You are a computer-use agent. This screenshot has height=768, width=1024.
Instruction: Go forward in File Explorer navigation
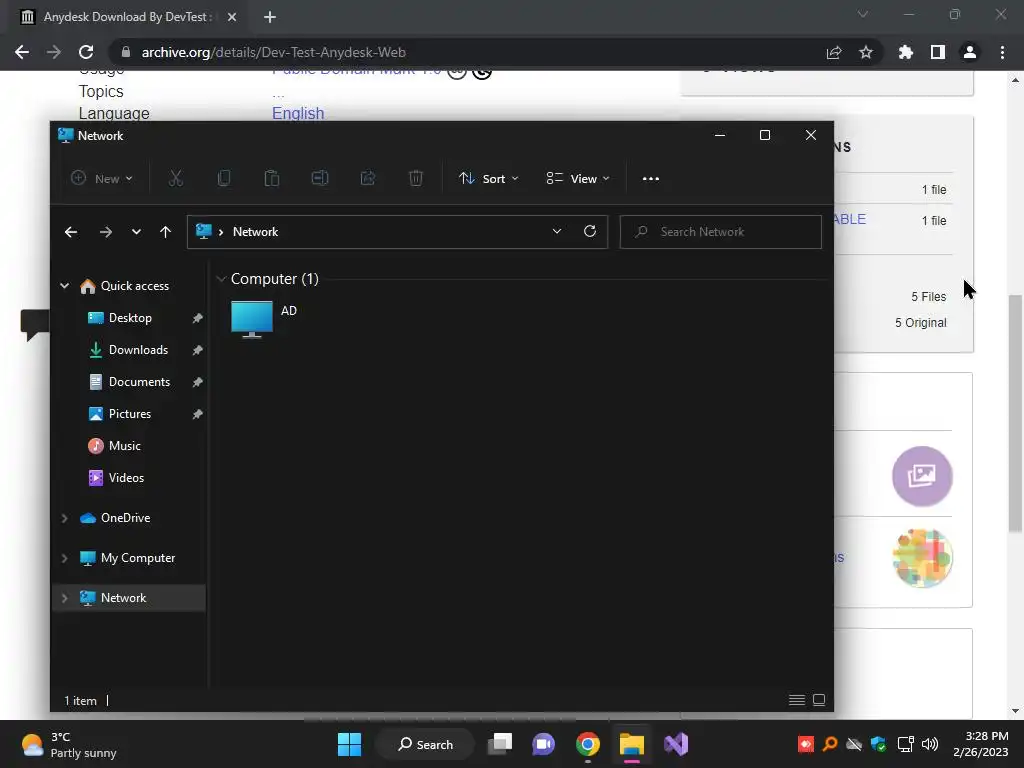[105, 232]
